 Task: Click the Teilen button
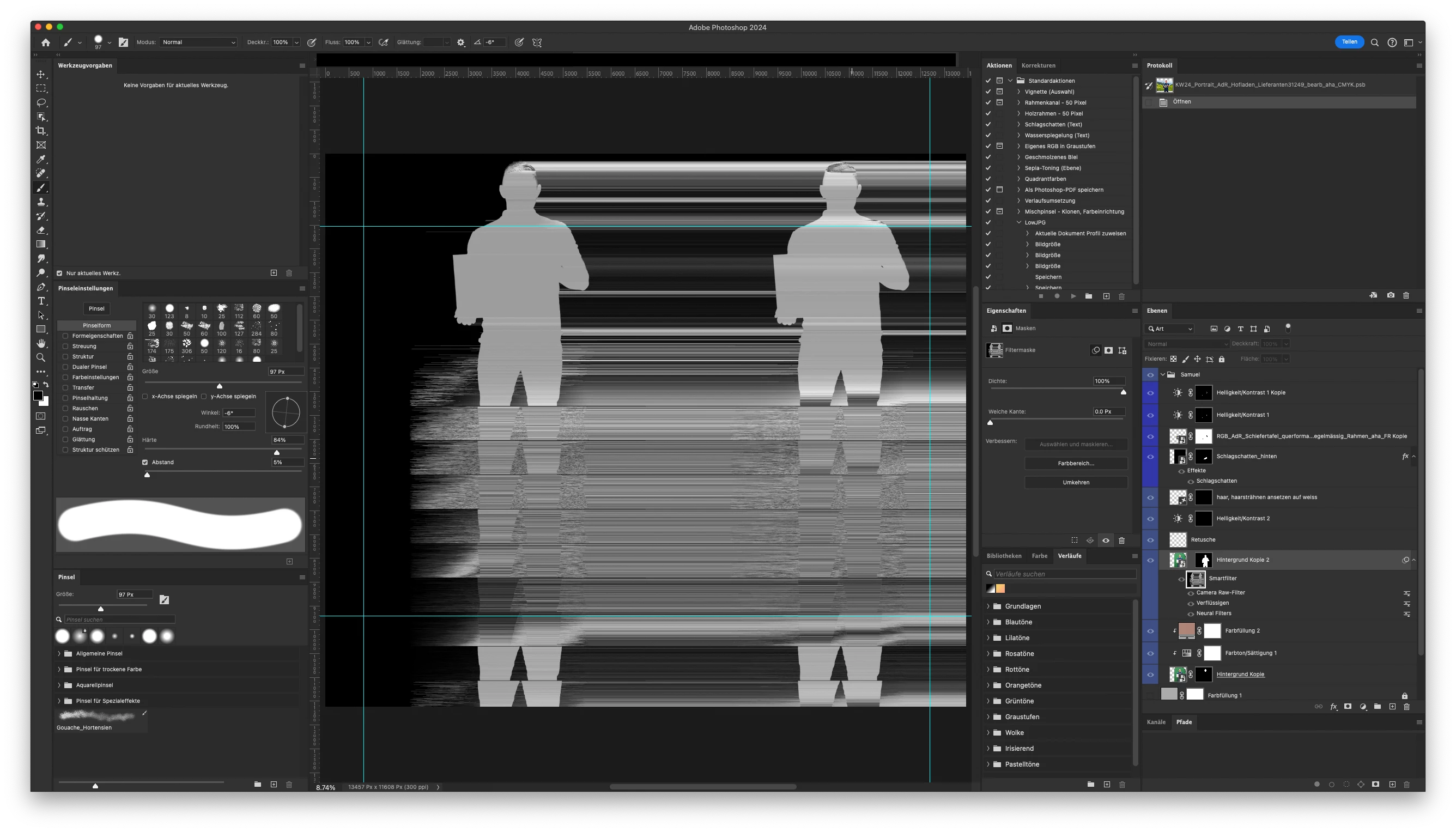[1349, 42]
